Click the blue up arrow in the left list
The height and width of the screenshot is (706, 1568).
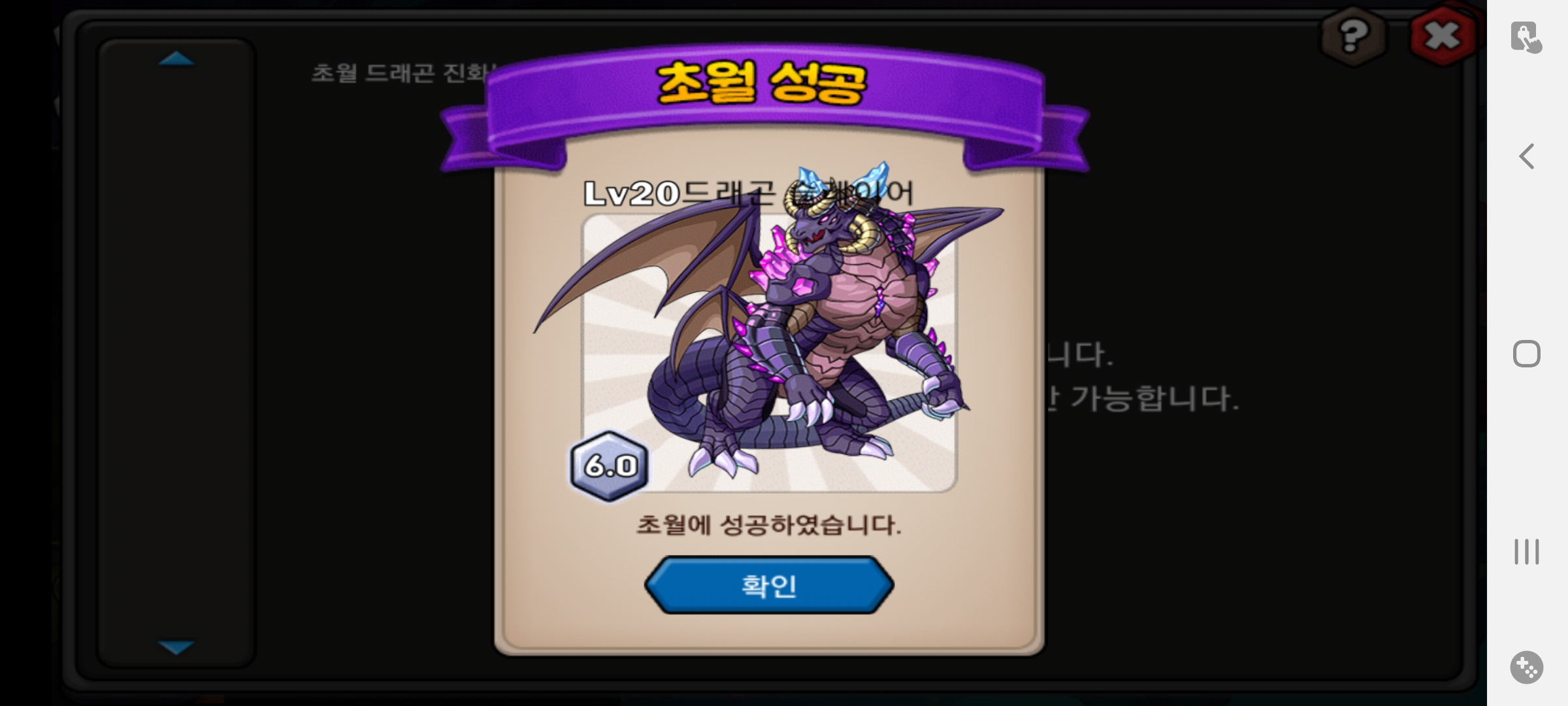(176, 59)
